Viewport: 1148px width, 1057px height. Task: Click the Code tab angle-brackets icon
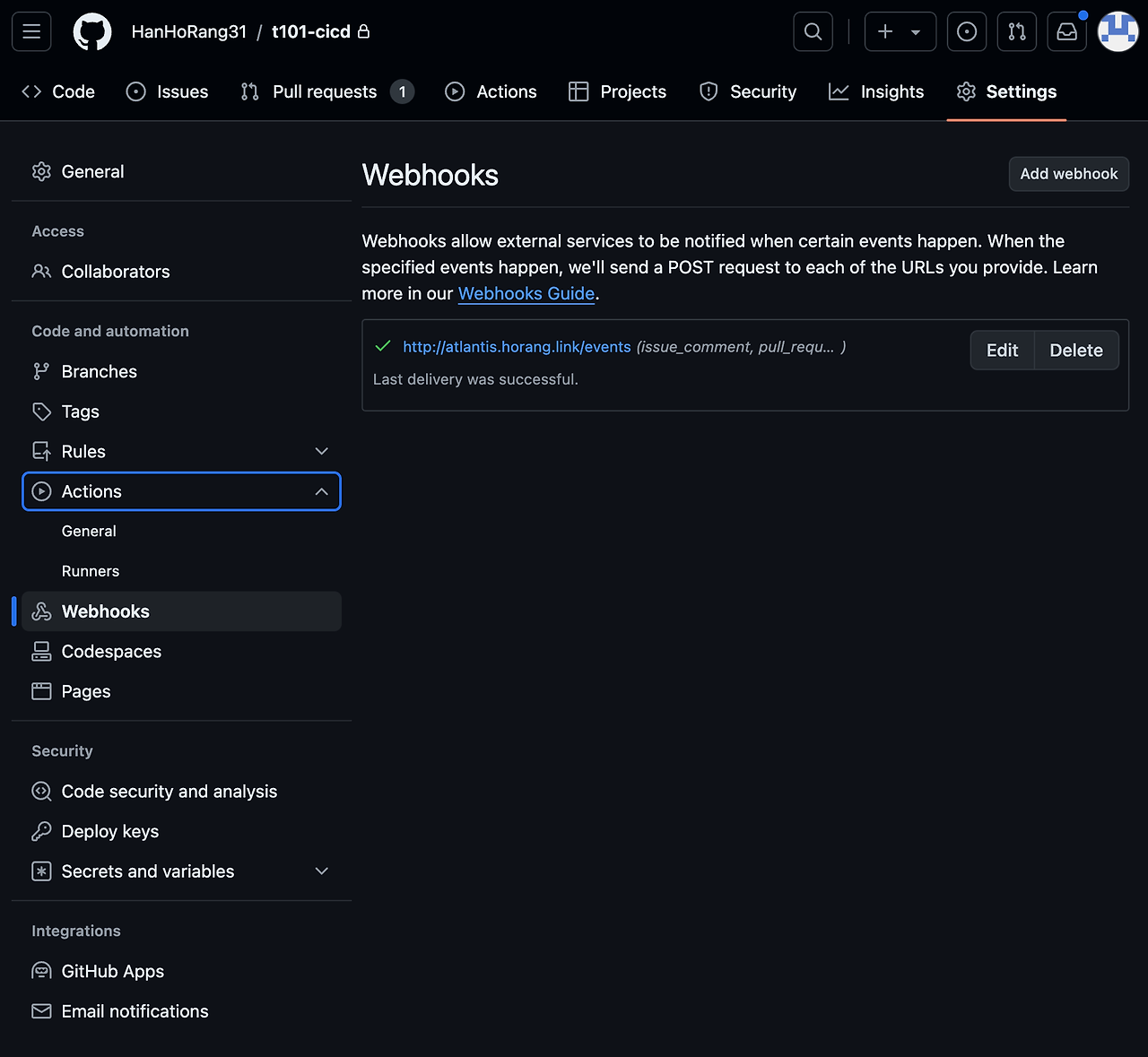point(31,91)
